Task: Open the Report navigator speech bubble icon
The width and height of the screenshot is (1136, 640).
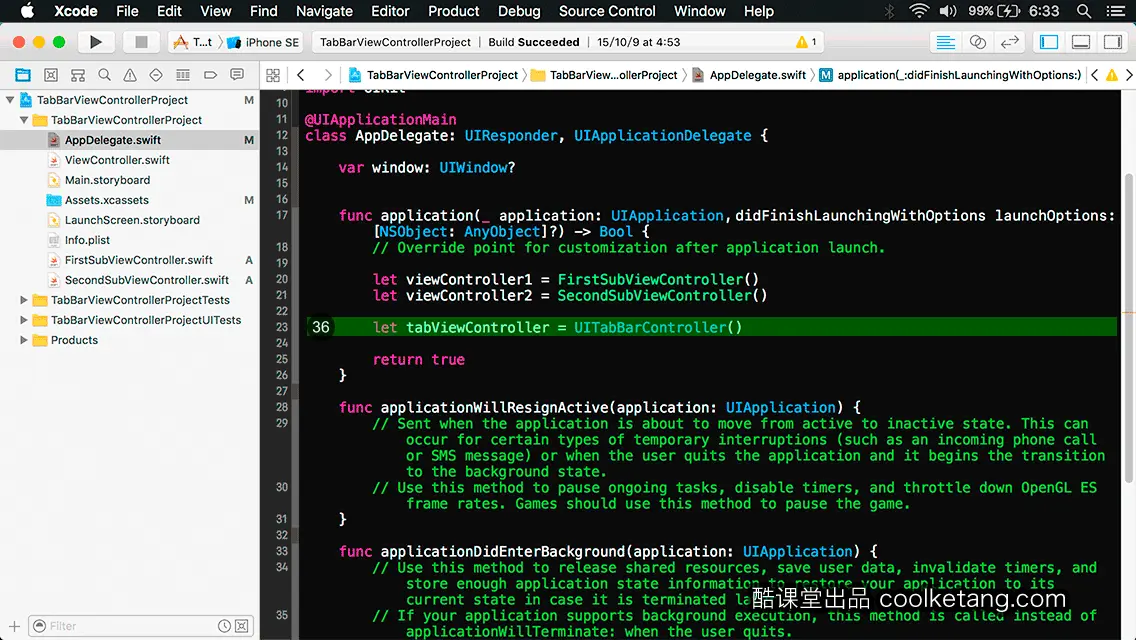Action: (237, 75)
